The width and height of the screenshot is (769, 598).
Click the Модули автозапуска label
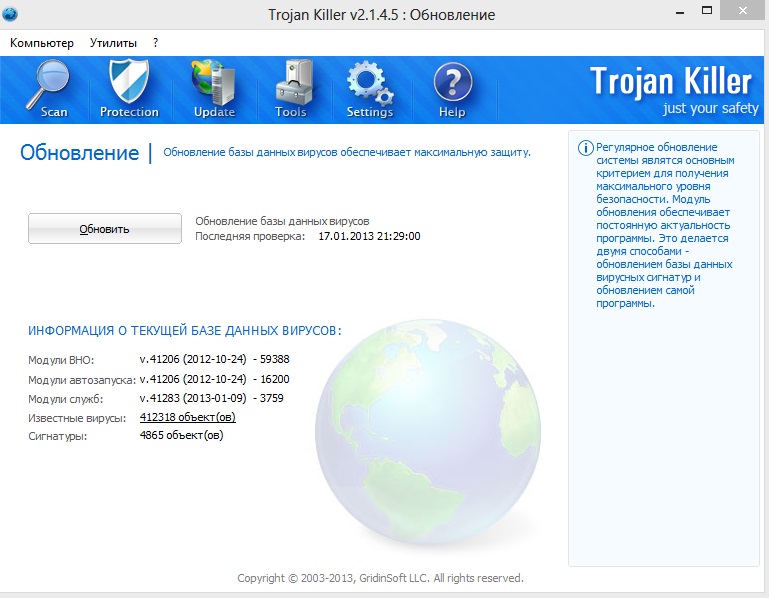82,380
